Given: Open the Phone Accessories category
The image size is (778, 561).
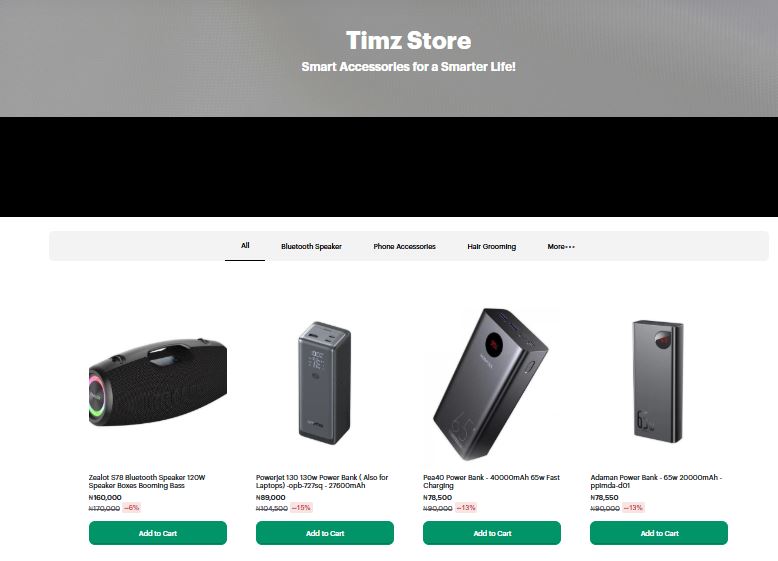Looking at the screenshot, I should (404, 247).
